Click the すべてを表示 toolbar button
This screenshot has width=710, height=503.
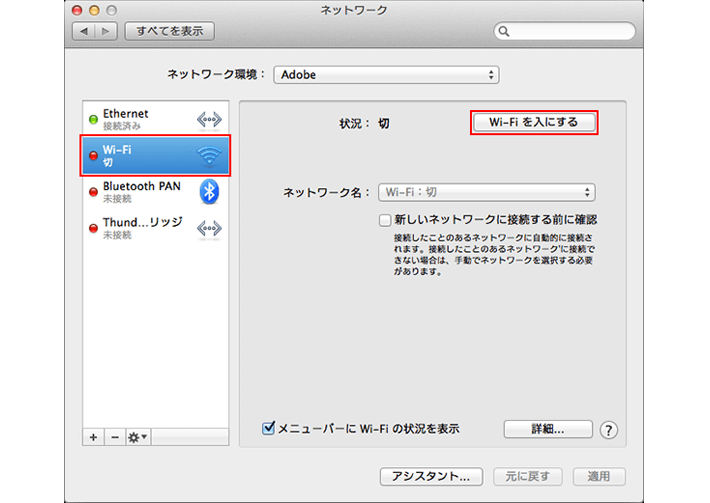[x=169, y=31]
